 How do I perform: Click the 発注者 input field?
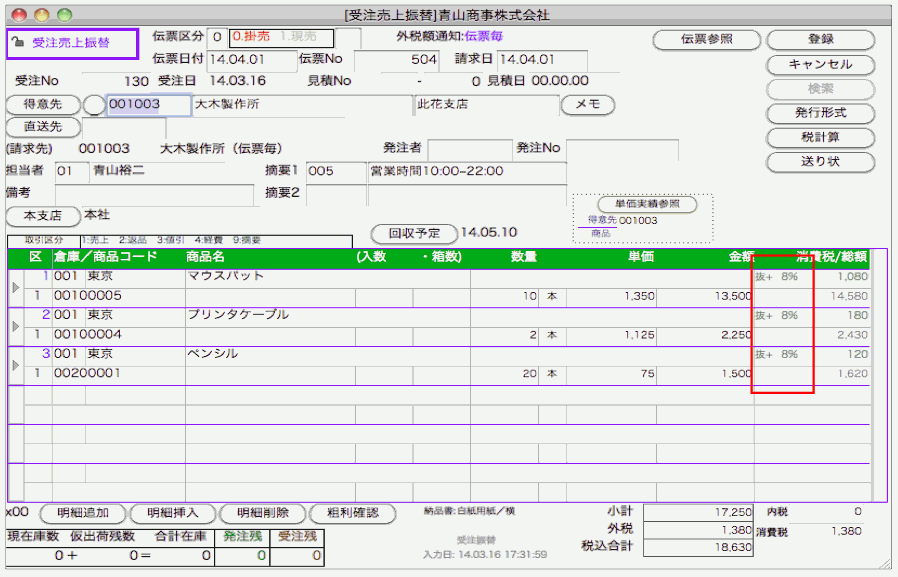click(x=470, y=149)
